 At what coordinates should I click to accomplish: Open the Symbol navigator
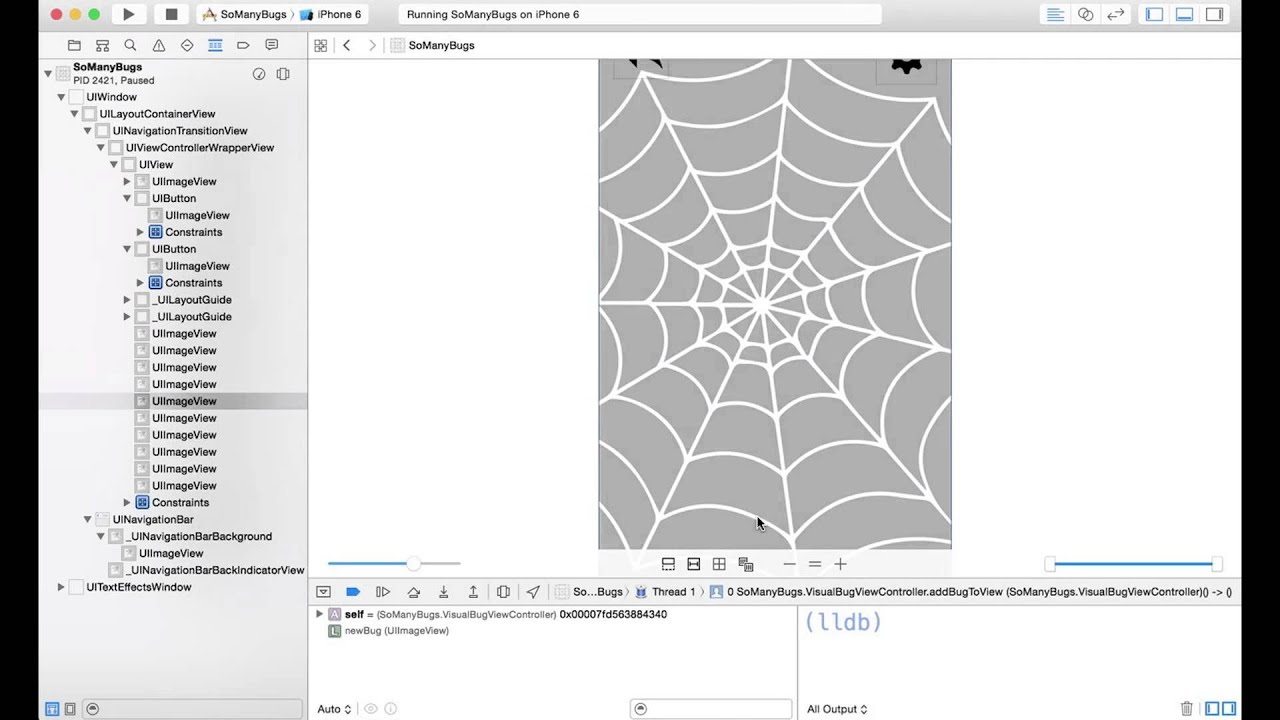[x=102, y=45]
